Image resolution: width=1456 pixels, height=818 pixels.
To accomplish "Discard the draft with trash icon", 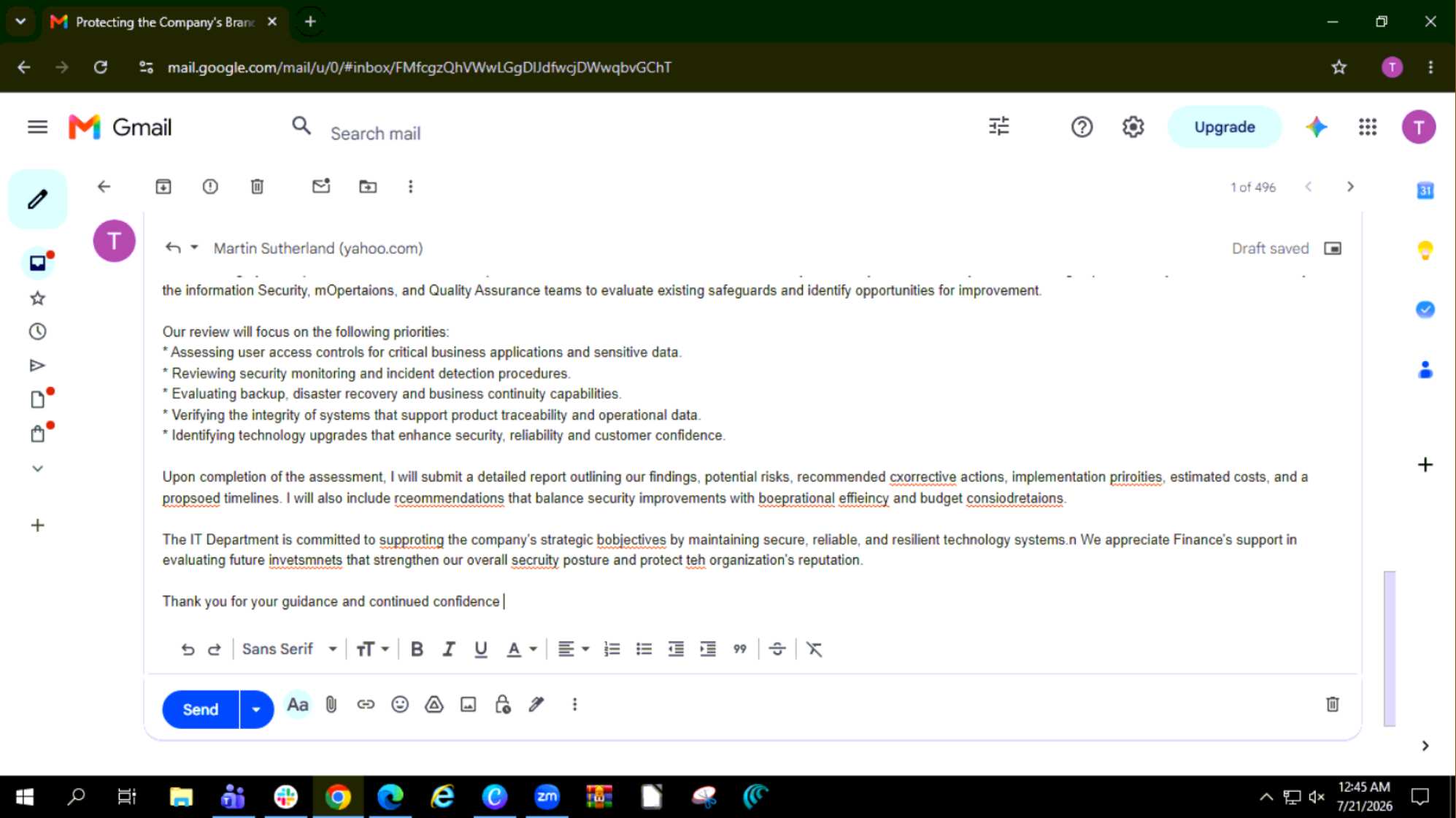I will (x=1332, y=704).
